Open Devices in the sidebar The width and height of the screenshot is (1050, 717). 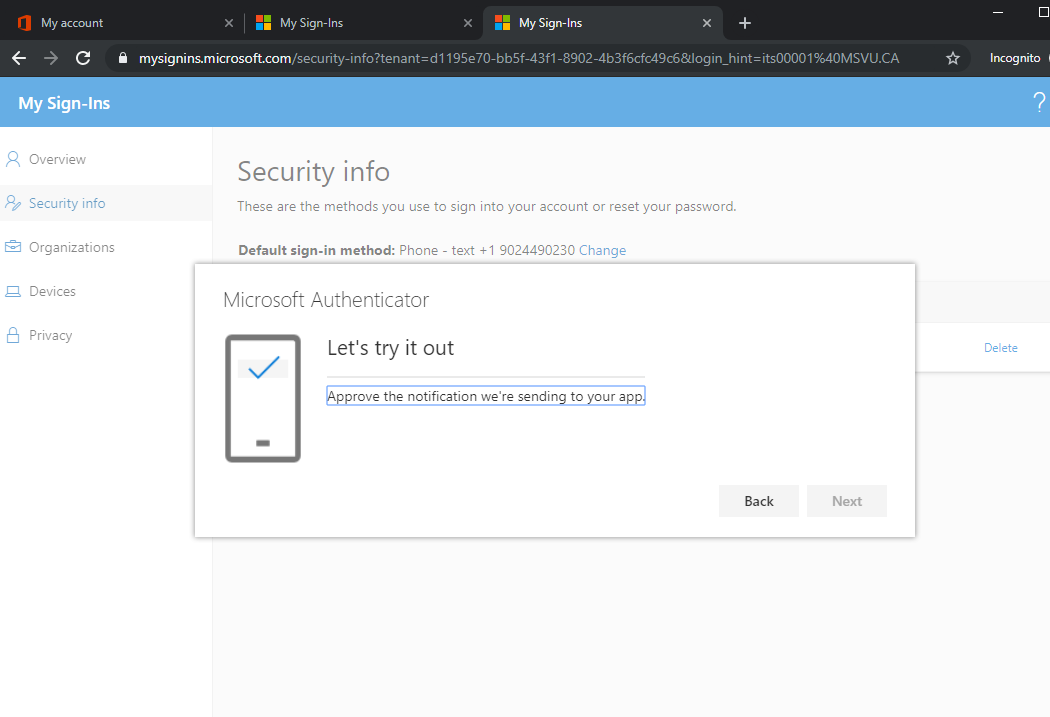[x=52, y=291]
